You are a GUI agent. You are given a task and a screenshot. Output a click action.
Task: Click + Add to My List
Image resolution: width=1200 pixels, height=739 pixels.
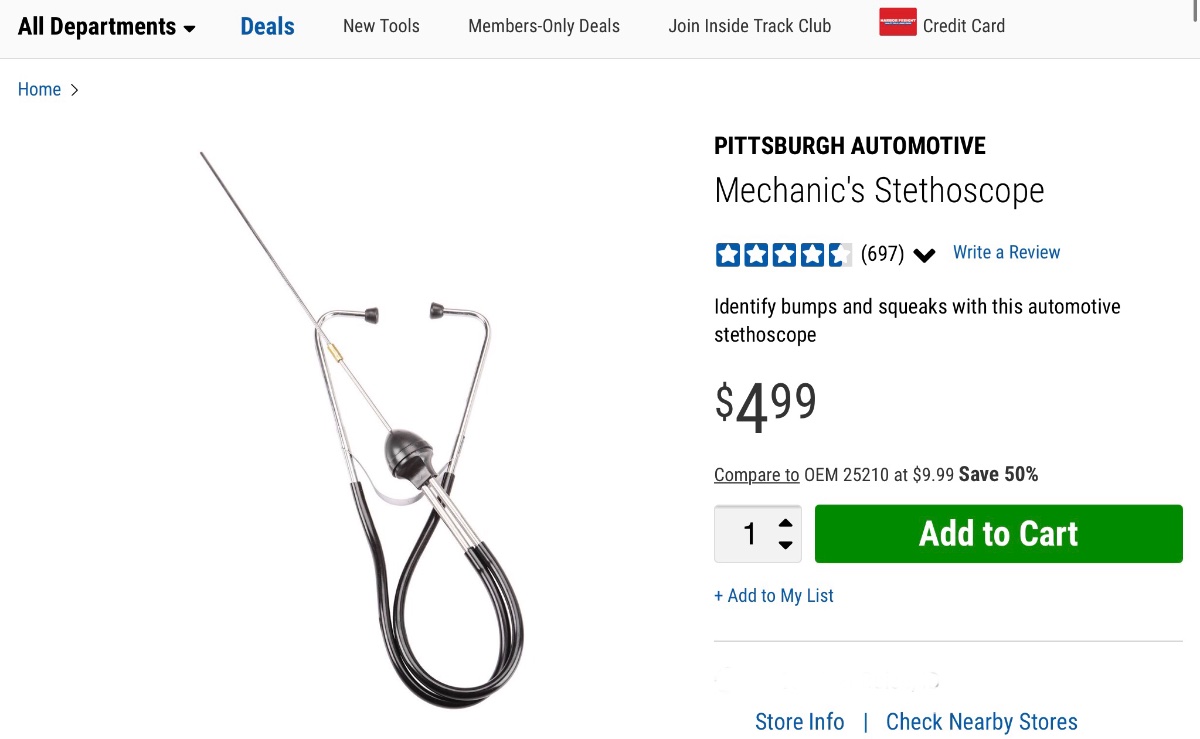tap(774, 596)
